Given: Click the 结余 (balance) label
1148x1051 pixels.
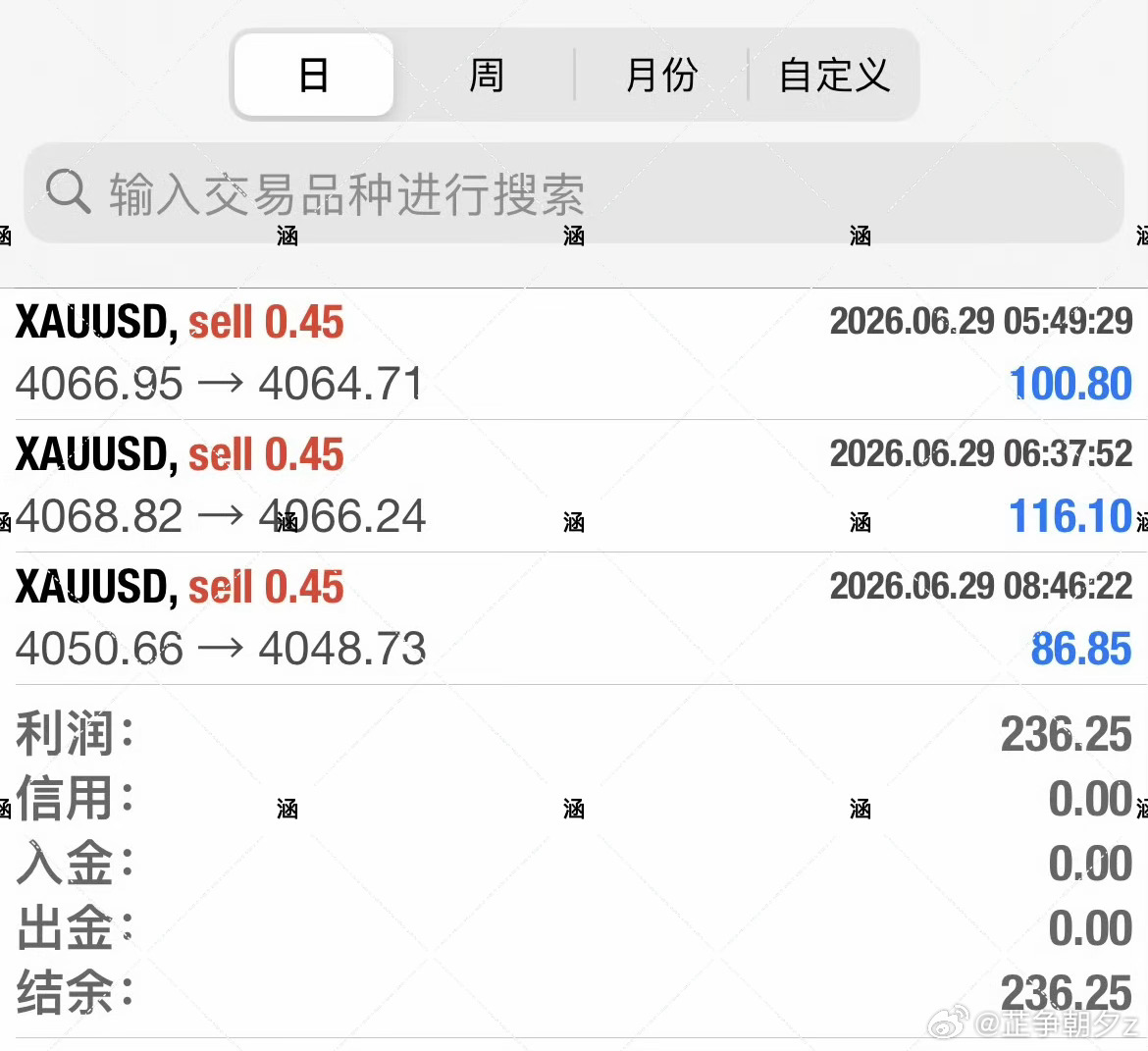Looking at the screenshot, I should (75, 992).
